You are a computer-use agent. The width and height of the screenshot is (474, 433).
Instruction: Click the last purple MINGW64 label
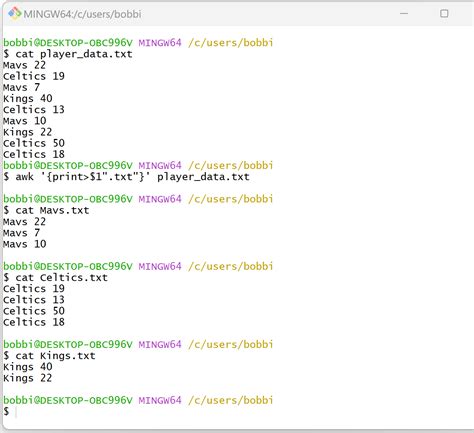pos(160,400)
